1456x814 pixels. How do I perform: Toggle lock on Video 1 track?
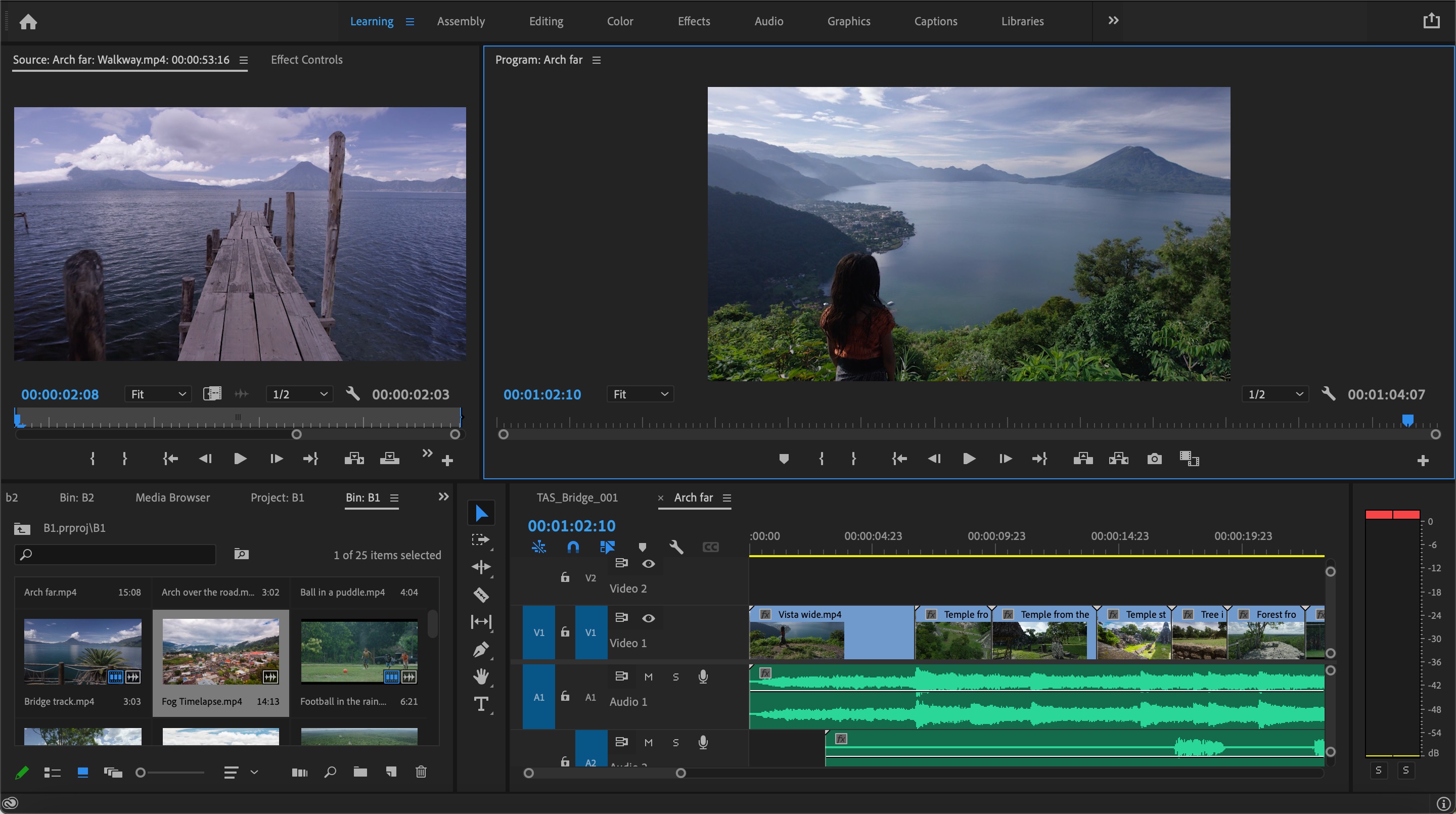(x=565, y=631)
